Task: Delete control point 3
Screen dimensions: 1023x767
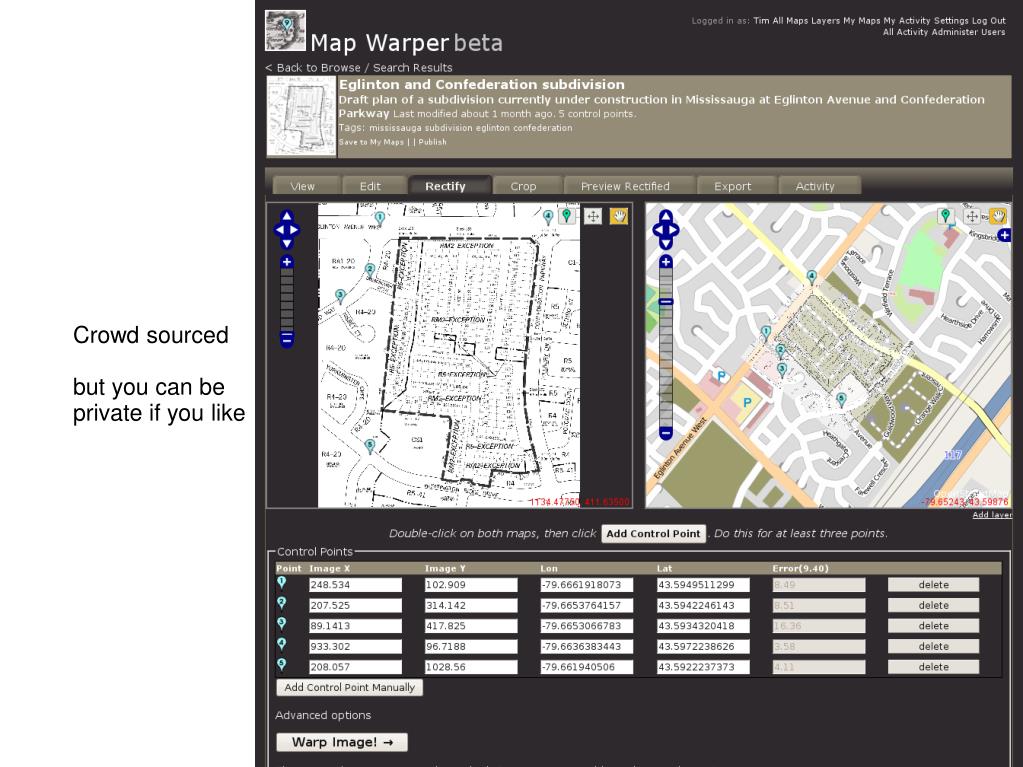Action: pos(934,626)
